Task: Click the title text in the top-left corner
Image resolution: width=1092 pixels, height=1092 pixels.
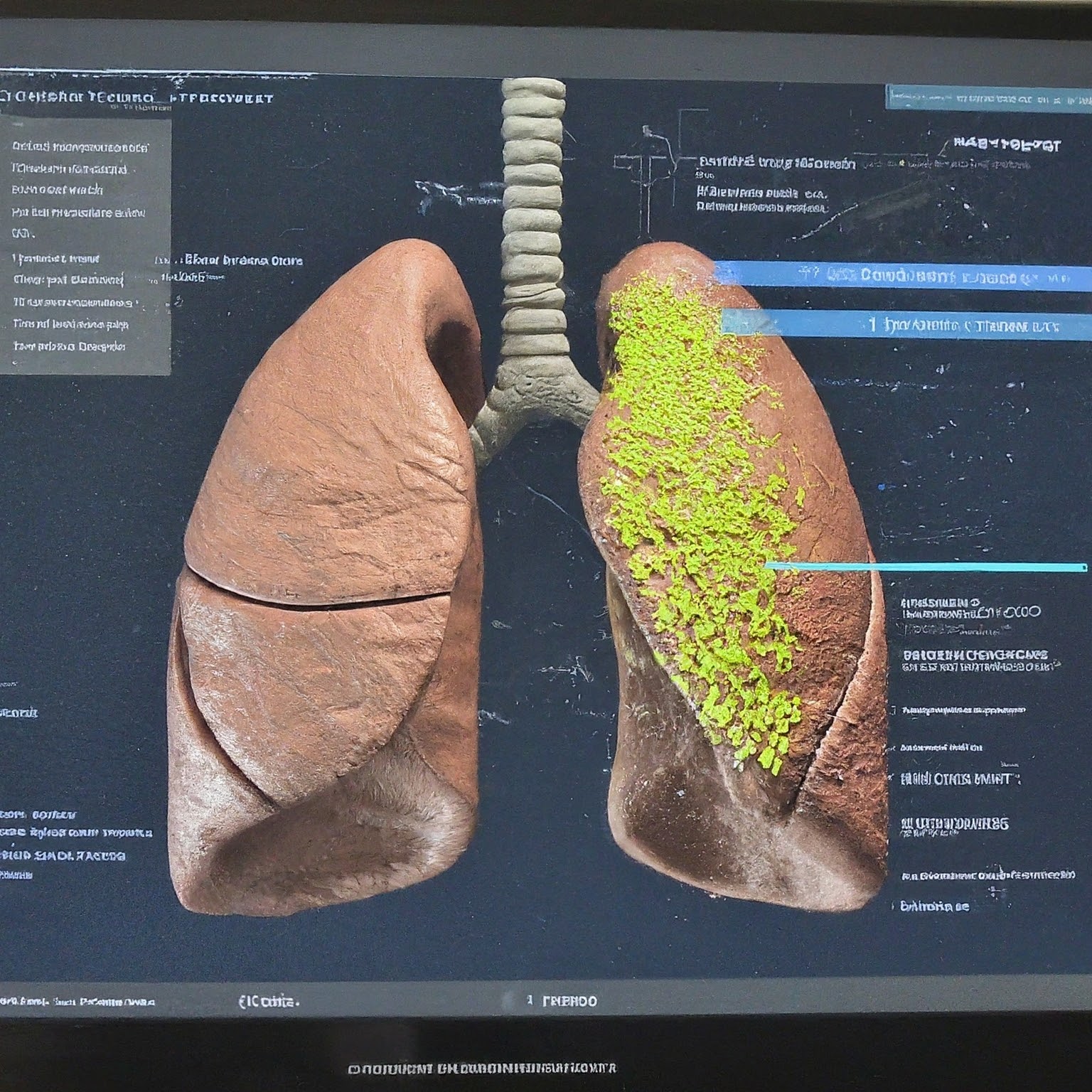Action: [136, 97]
